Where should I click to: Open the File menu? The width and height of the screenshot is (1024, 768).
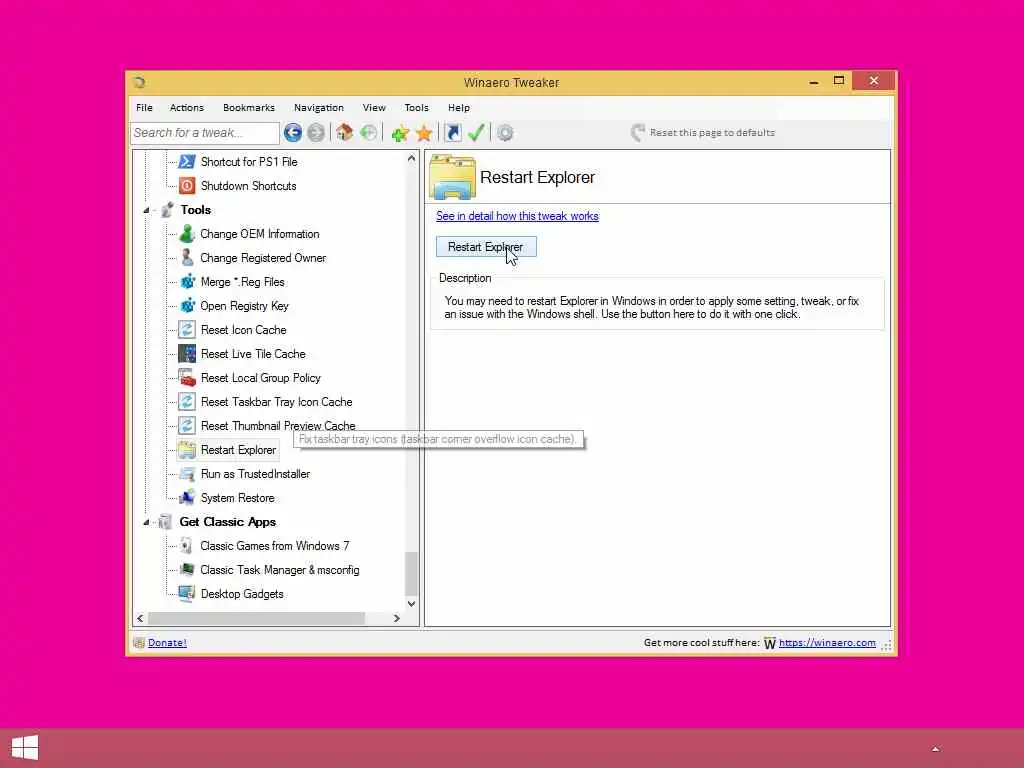point(144,108)
